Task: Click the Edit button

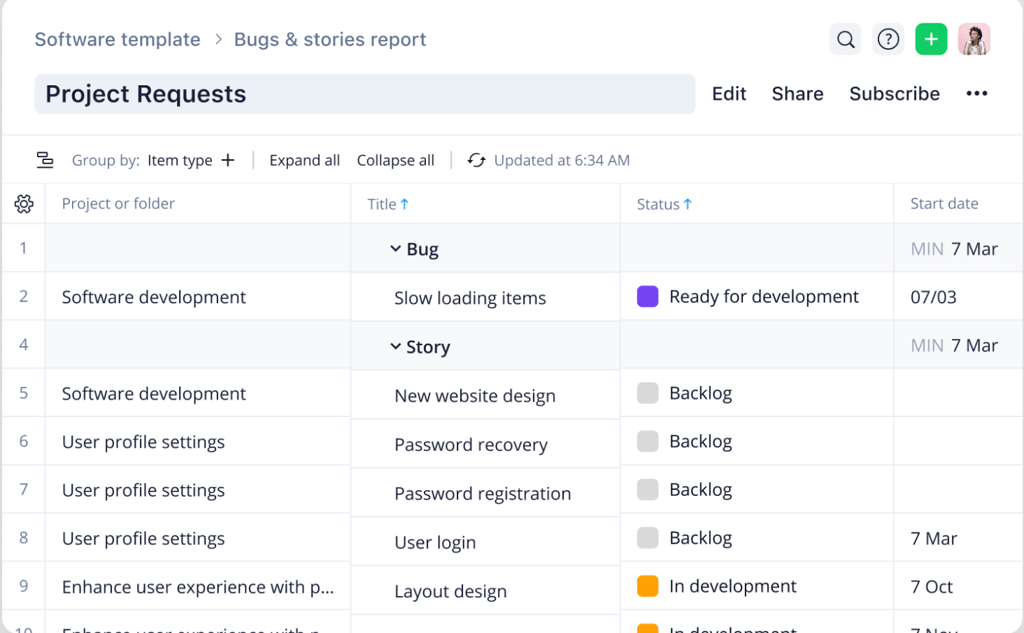Action: click(729, 93)
